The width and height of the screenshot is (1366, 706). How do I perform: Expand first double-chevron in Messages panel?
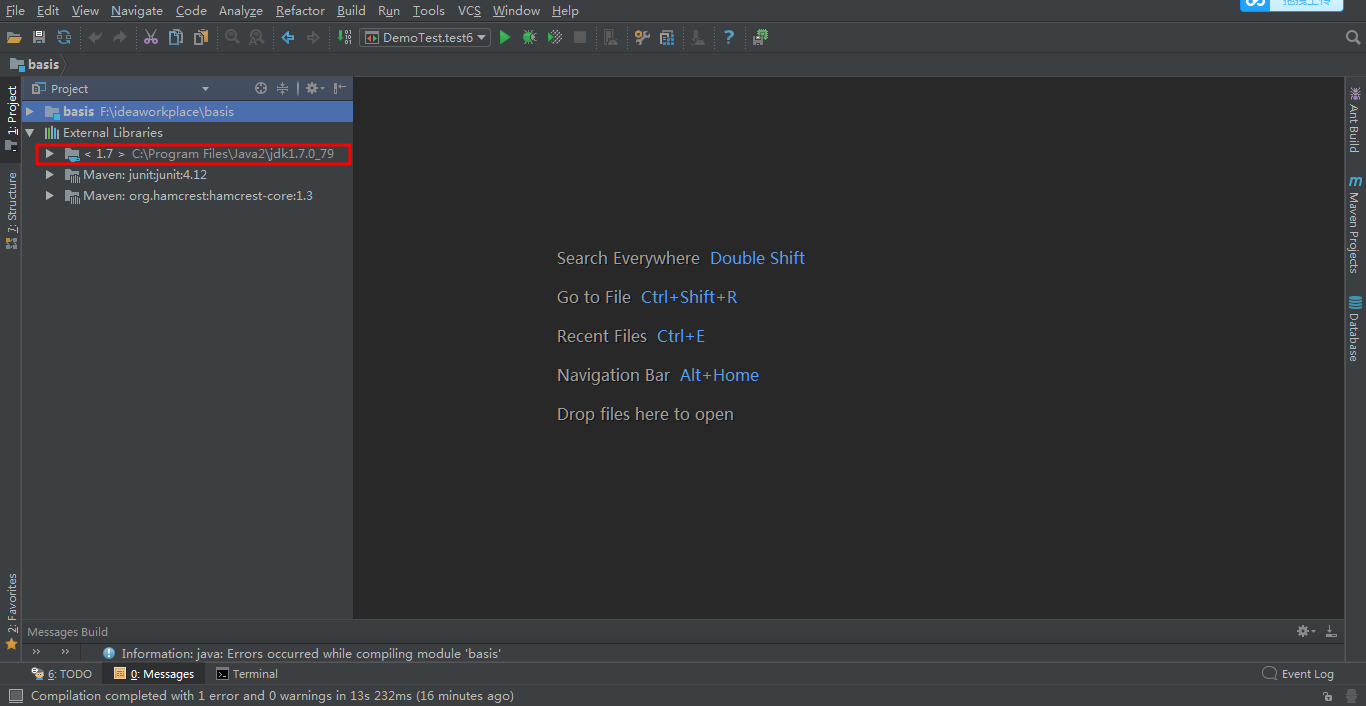click(x=37, y=652)
